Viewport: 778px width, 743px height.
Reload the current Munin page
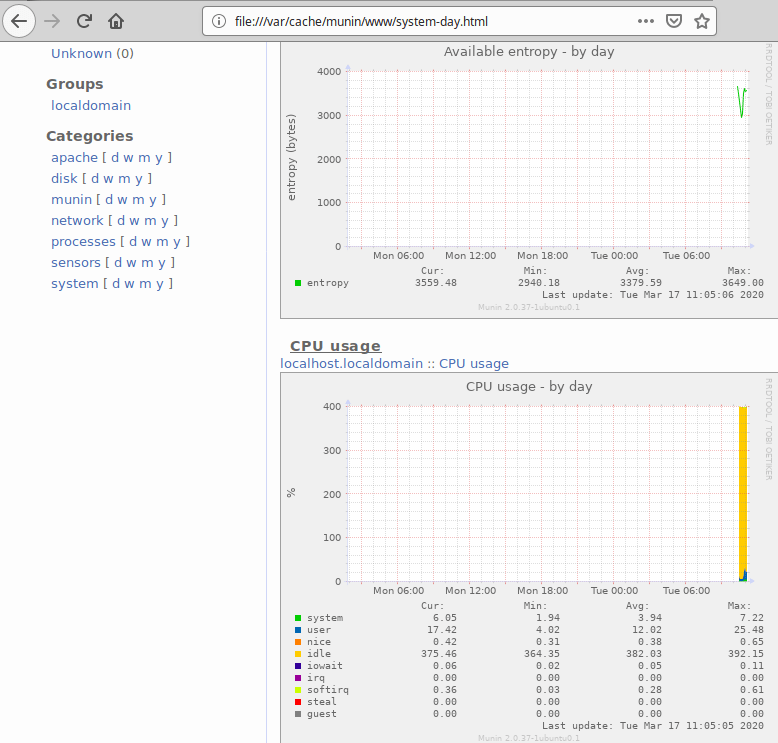(x=85, y=21)
